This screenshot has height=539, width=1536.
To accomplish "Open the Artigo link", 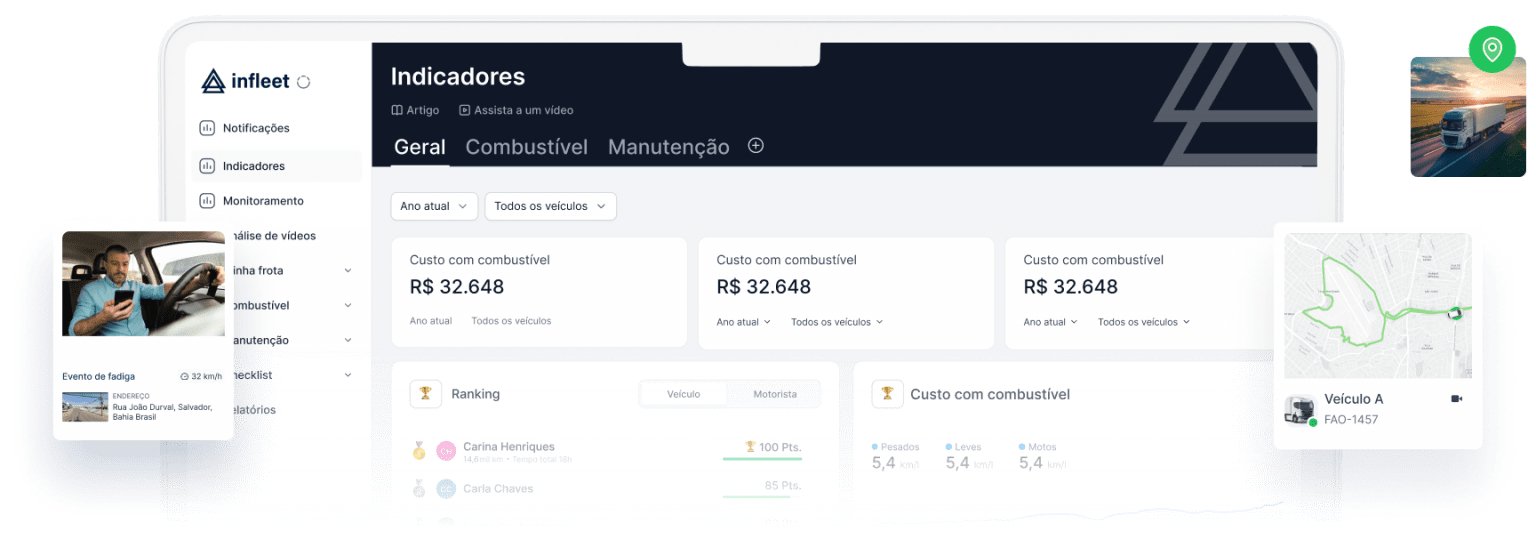I will click(415, 110).
